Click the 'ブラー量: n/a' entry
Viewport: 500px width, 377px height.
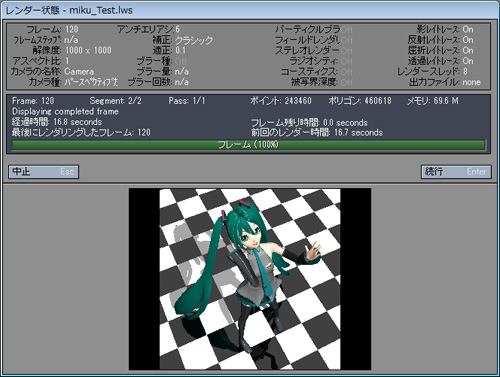(163, 71)
